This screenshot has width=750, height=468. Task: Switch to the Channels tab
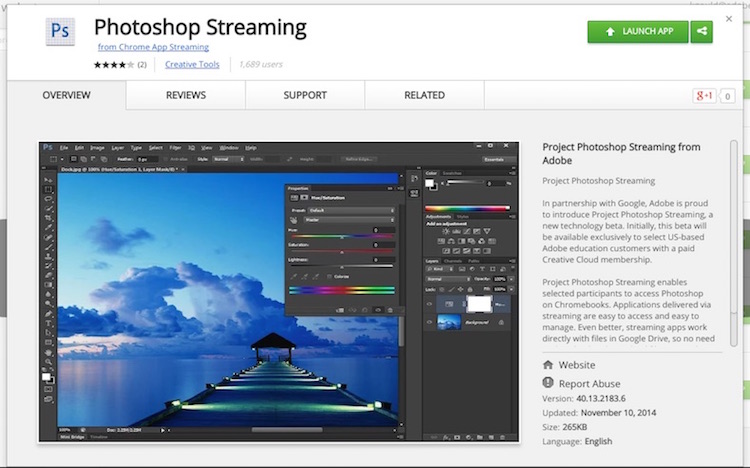click(452, 261)
